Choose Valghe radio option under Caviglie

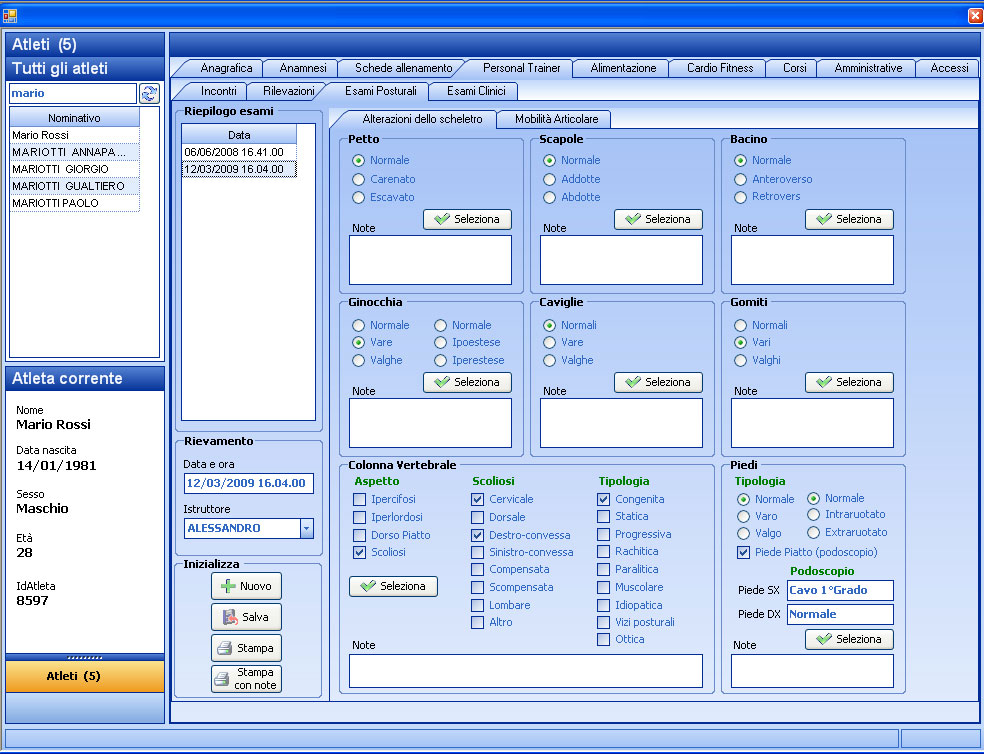point(550,360)
